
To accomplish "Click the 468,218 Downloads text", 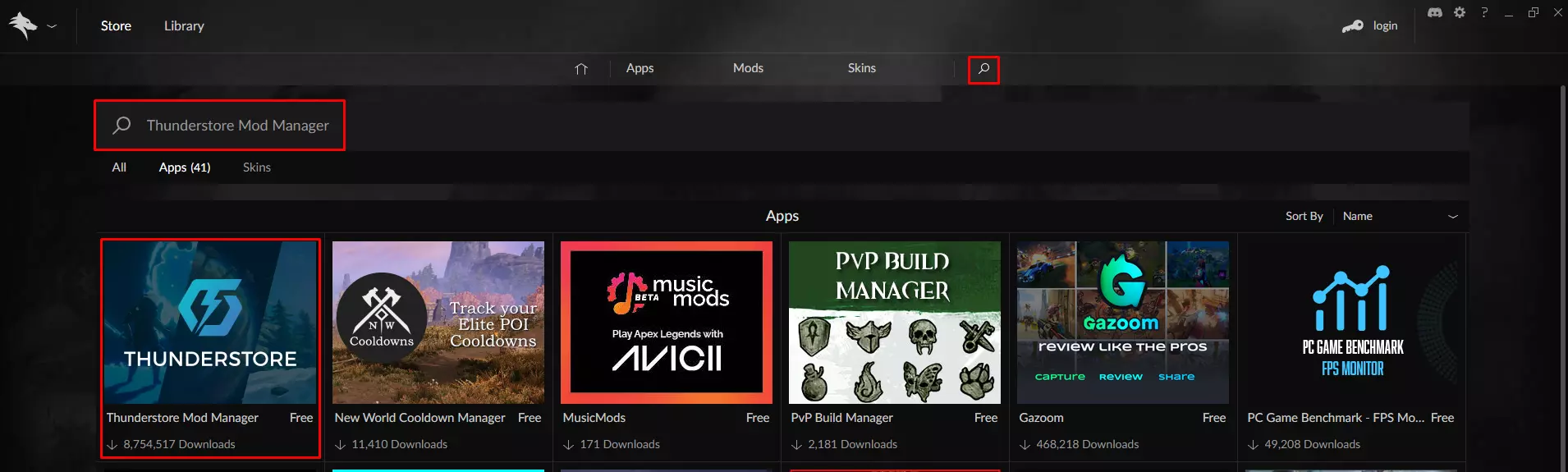I will 1087,445.
